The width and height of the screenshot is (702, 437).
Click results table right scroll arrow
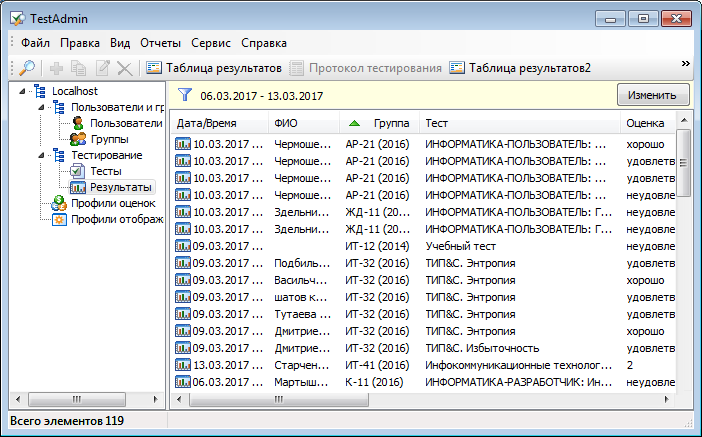667,399
